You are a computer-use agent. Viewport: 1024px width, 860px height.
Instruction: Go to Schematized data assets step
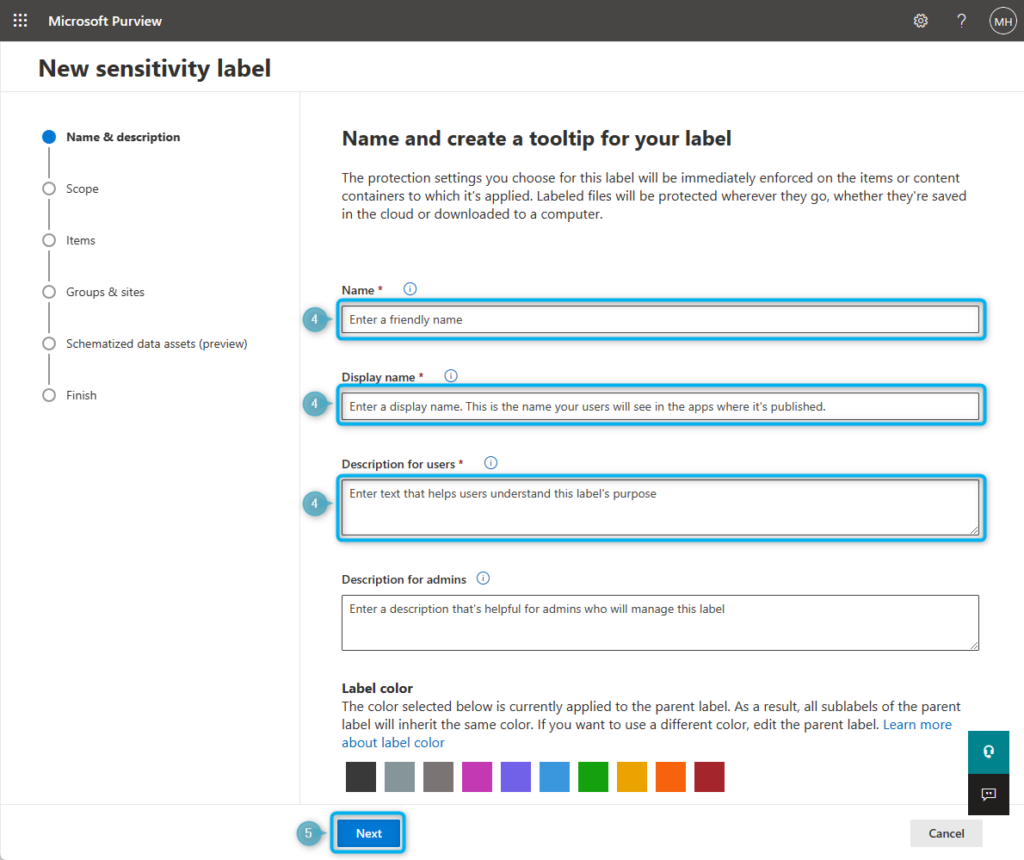[48, 343]
